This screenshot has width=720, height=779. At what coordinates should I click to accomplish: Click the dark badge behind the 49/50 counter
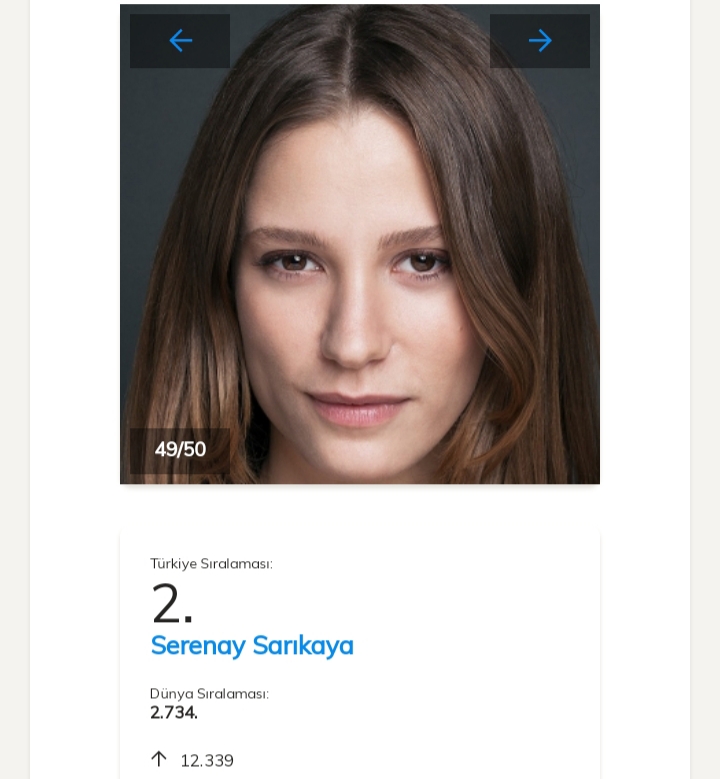pos(140,462)
